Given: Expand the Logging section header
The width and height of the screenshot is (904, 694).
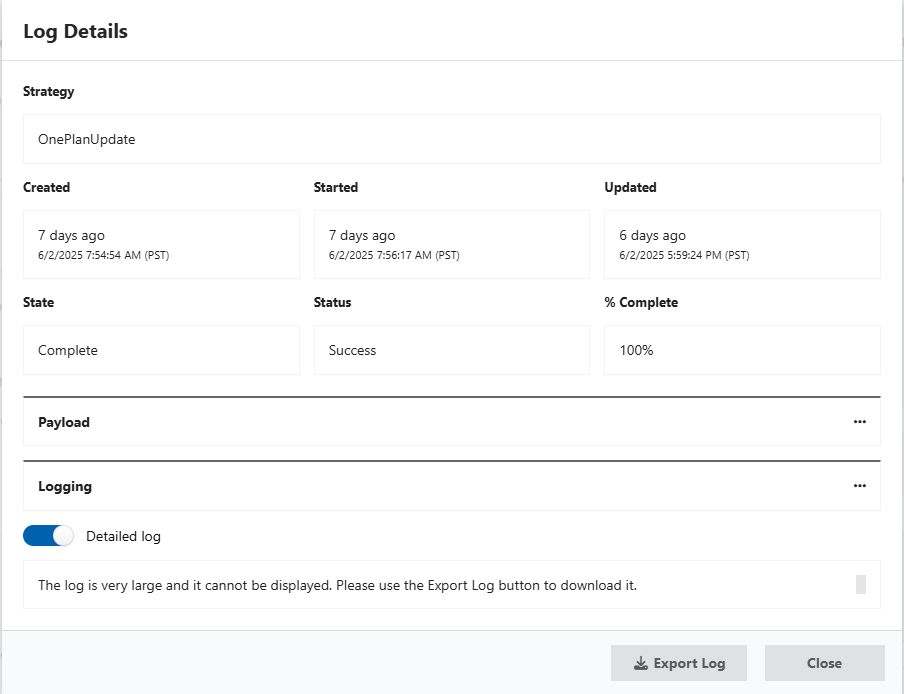Looking at the screenshot, I should coord(451,486).
